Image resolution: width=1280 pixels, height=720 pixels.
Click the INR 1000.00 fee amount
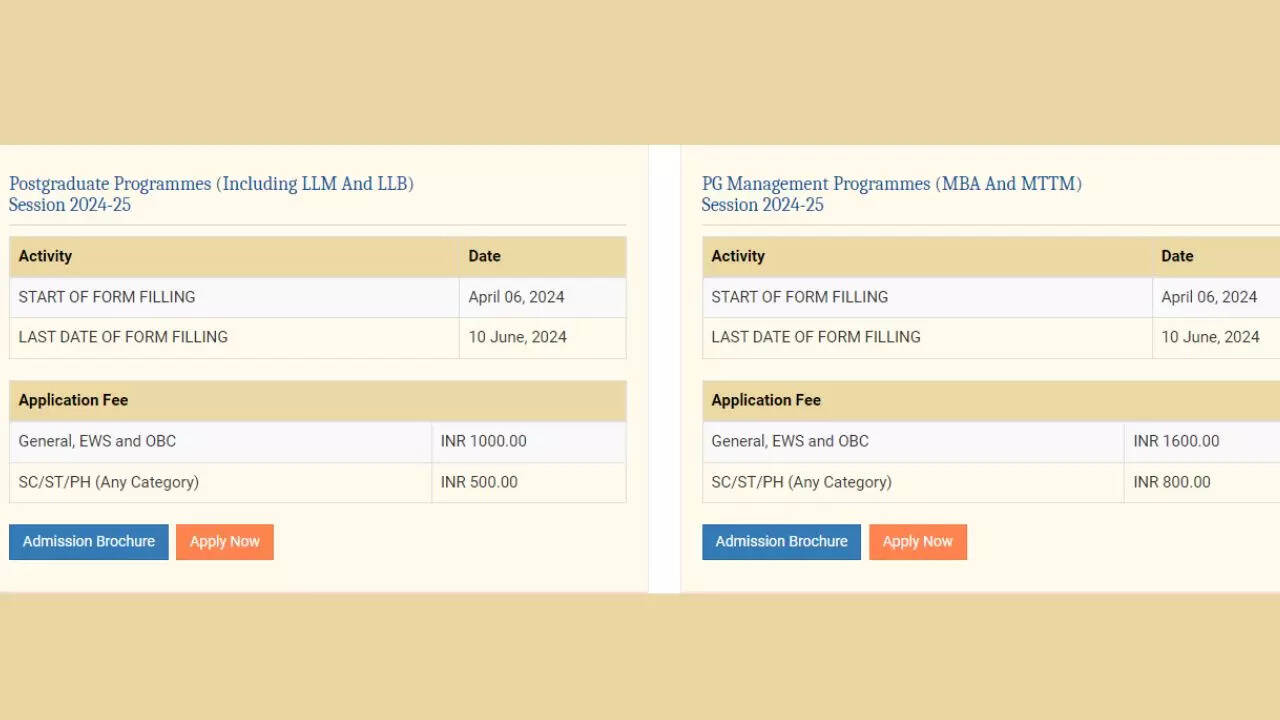point(483,441)
